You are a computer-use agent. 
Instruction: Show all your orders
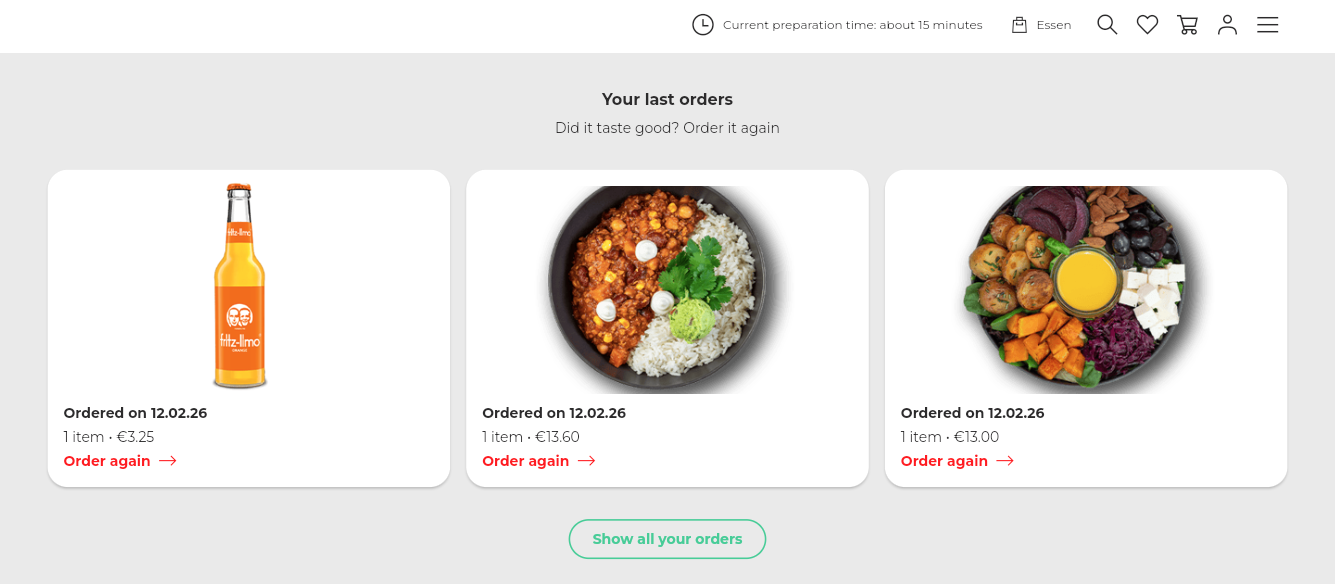(x=667, y=539)
